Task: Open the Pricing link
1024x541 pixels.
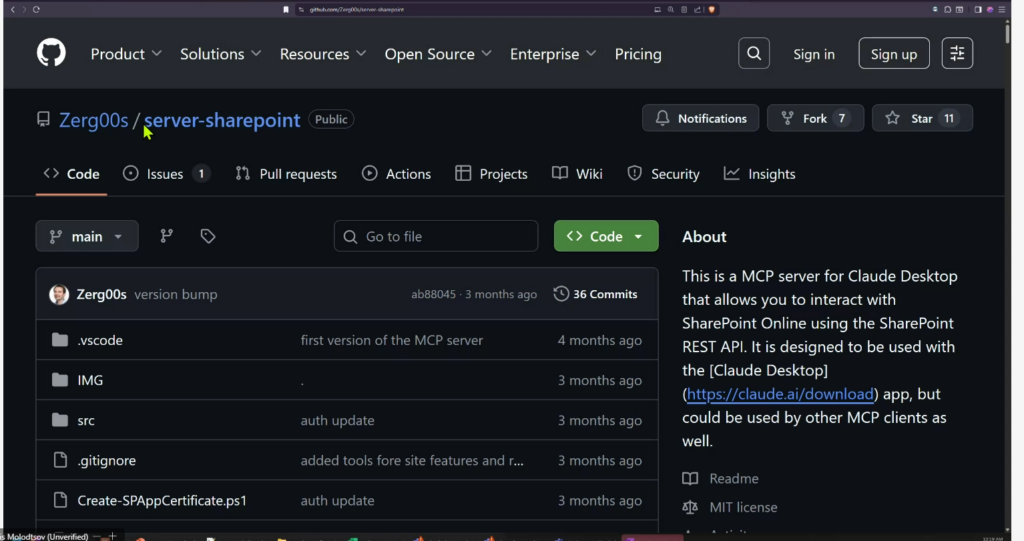Action: 638,54
